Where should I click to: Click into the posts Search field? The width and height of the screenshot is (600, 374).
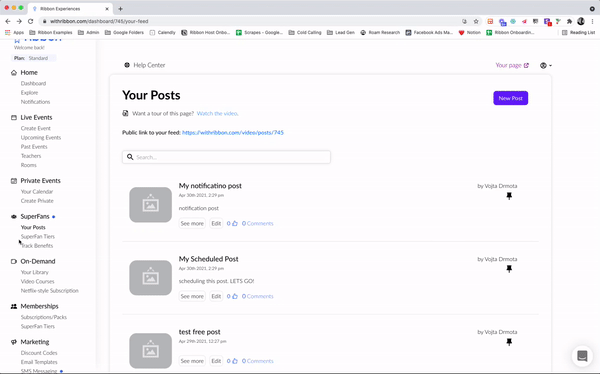226,157
